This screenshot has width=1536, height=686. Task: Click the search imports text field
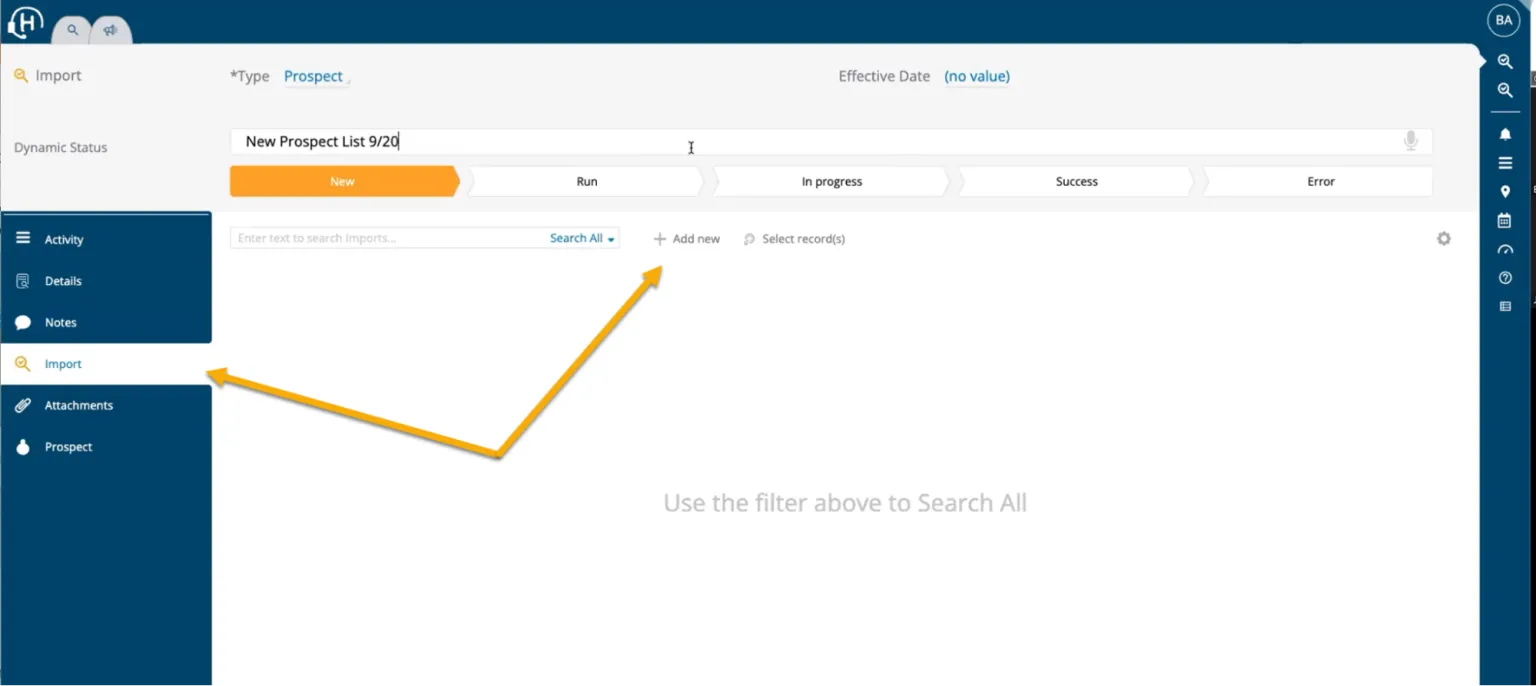pyautogui.click(x=388, y=239)
